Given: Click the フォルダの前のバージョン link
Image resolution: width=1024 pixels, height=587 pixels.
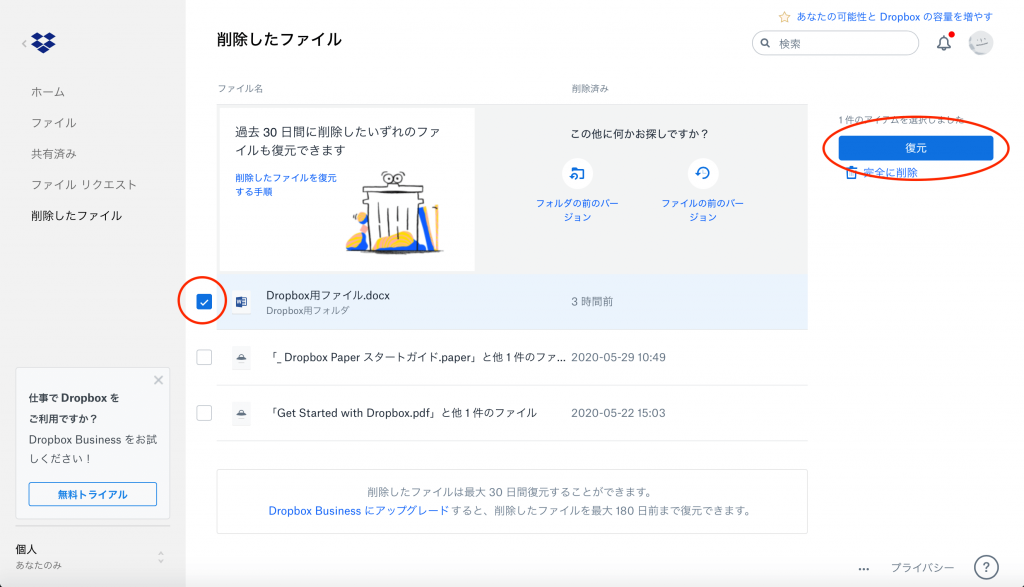Looking at the screenshot, I should (x=577, y=210).
